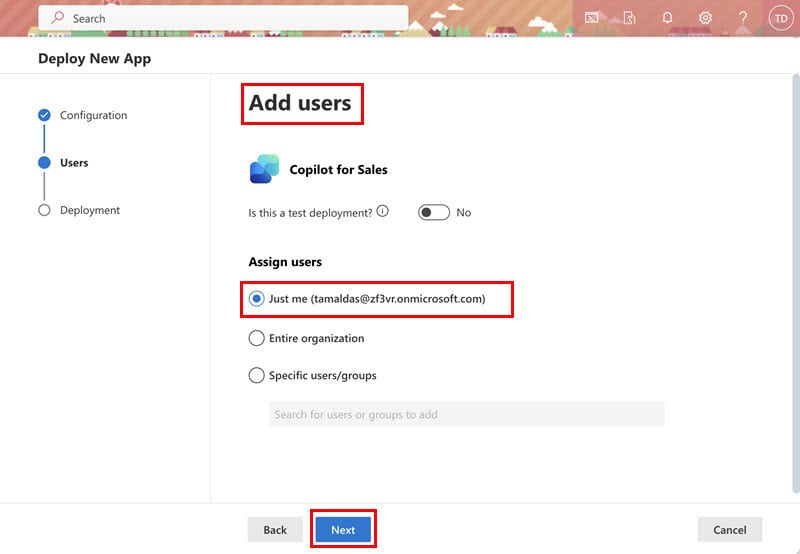Viewport: 800px width, 554px height.
Task: Click the completed Configuration checkmark
Action: [44, 115]
